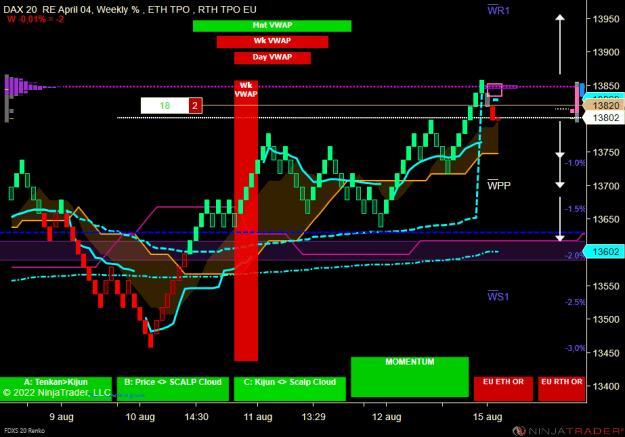Click the white up arrow near 13950
The image size is (625, 437).
(560, 44)
